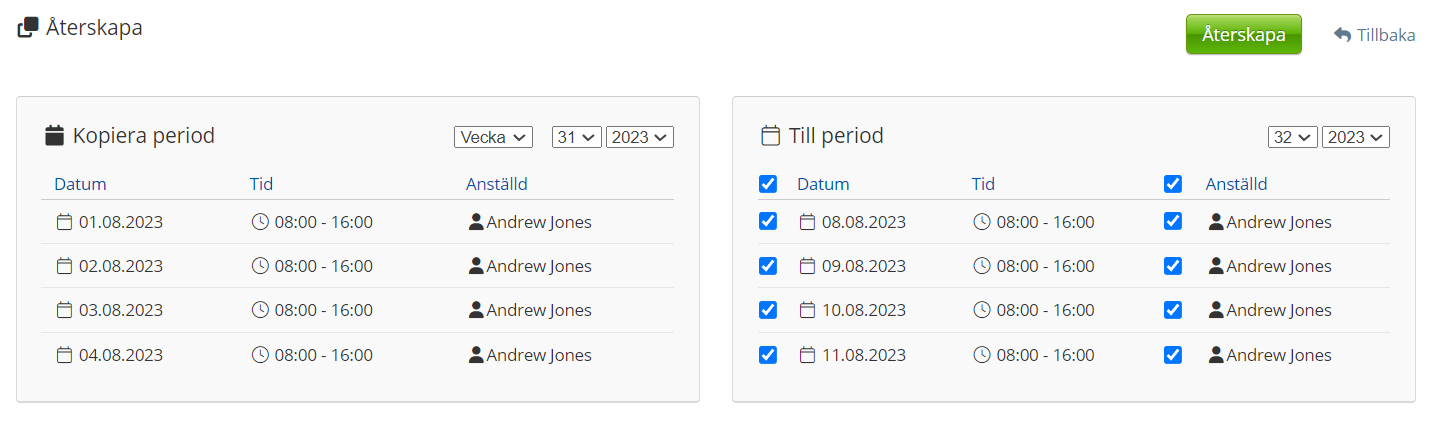Uncheck the date checkbox for 08.08.2023
This screenshot has height=421, width=1431.
(x=768, y=222)
